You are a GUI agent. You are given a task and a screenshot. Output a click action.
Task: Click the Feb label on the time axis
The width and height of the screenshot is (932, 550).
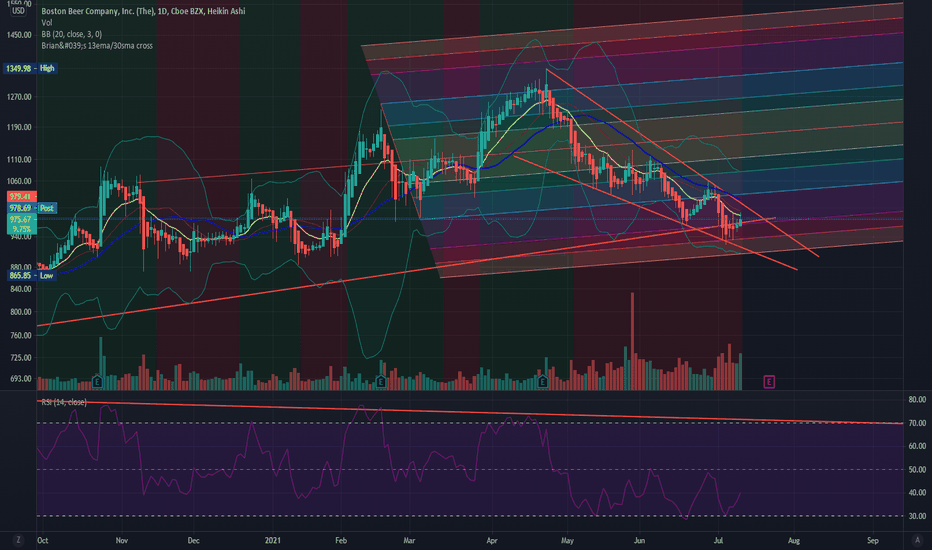point(341,540)
